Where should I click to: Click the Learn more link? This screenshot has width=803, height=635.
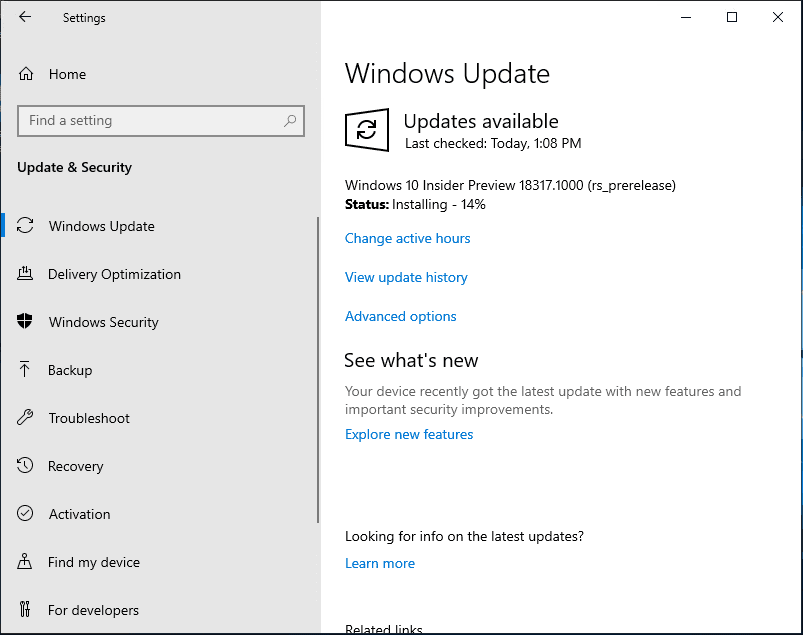(x=380, y=563)
